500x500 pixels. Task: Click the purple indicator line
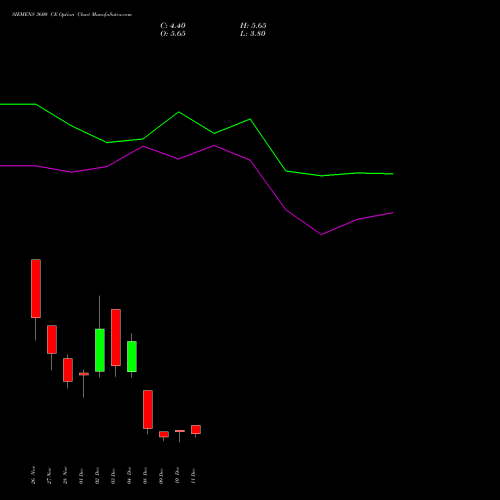click(214, 146)
